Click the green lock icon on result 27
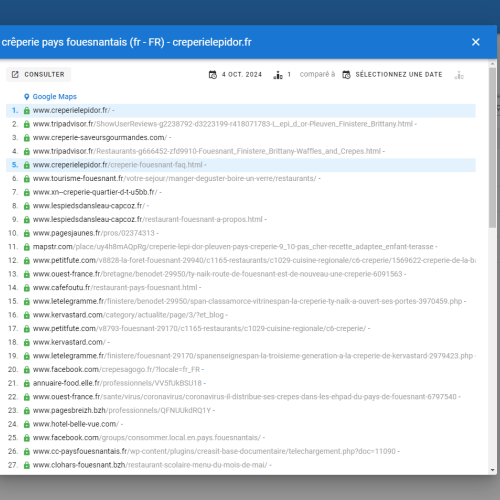The height and width of the screenshot is (500, 500). pos(27,466)
